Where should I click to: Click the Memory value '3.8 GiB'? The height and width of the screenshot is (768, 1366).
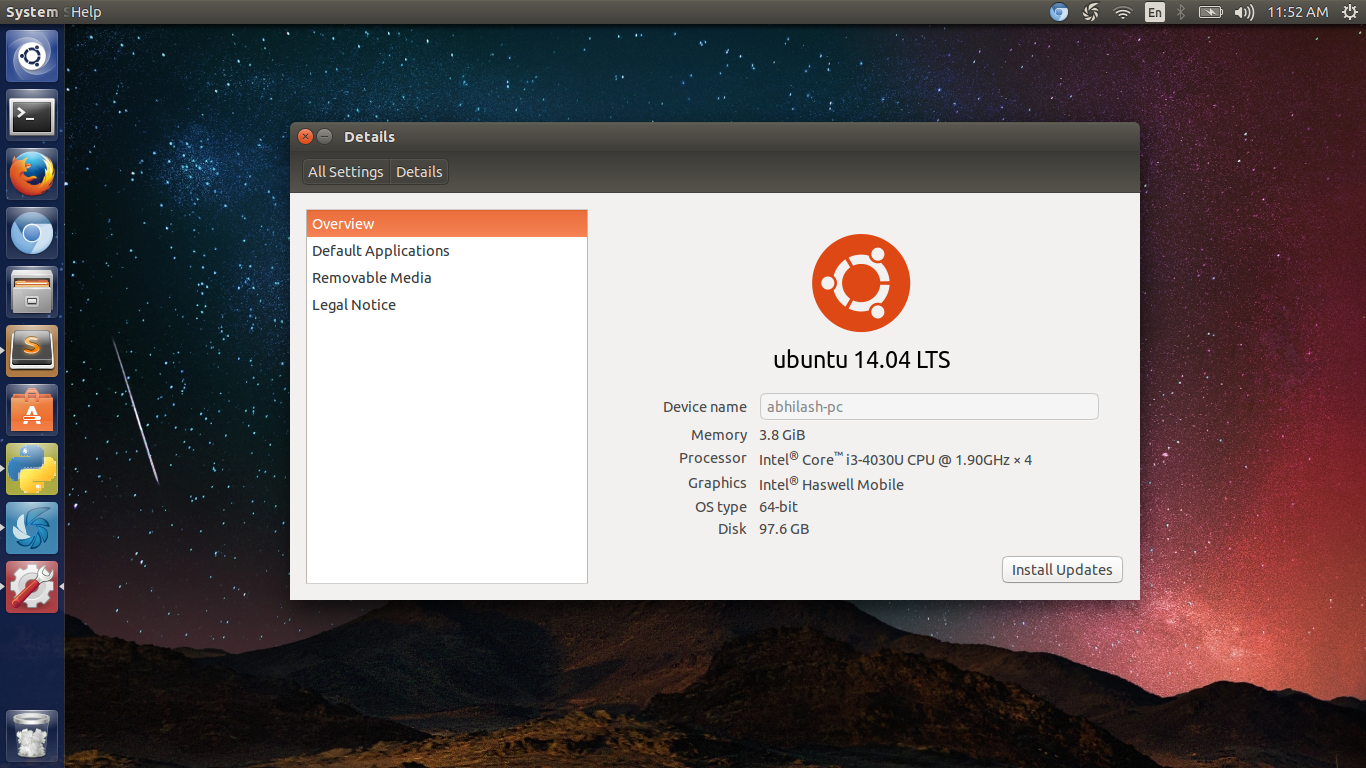(782, 435)
